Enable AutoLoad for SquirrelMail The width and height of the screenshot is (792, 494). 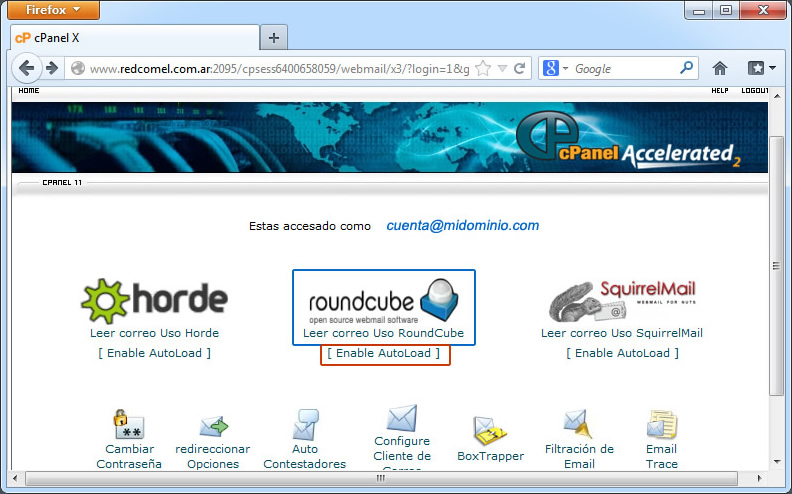(x=622, y=353)
